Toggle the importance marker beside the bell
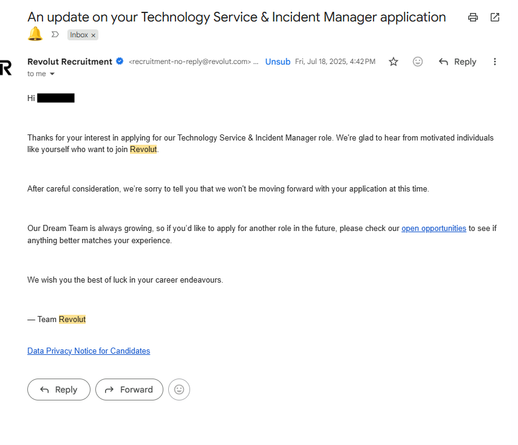518x445 pixels. click(x=55, y=34)
